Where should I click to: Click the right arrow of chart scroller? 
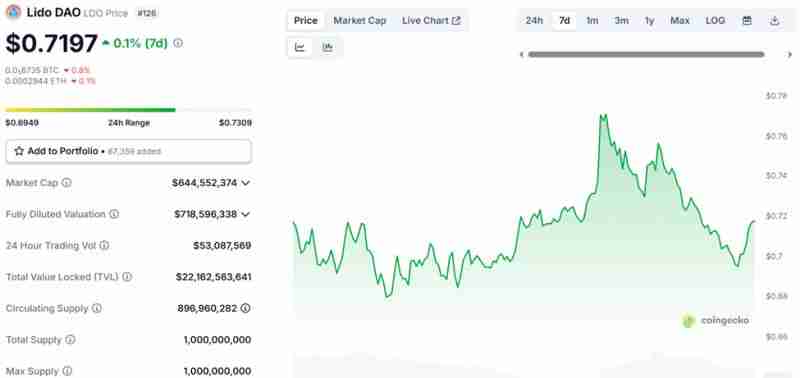coord(790,55)
